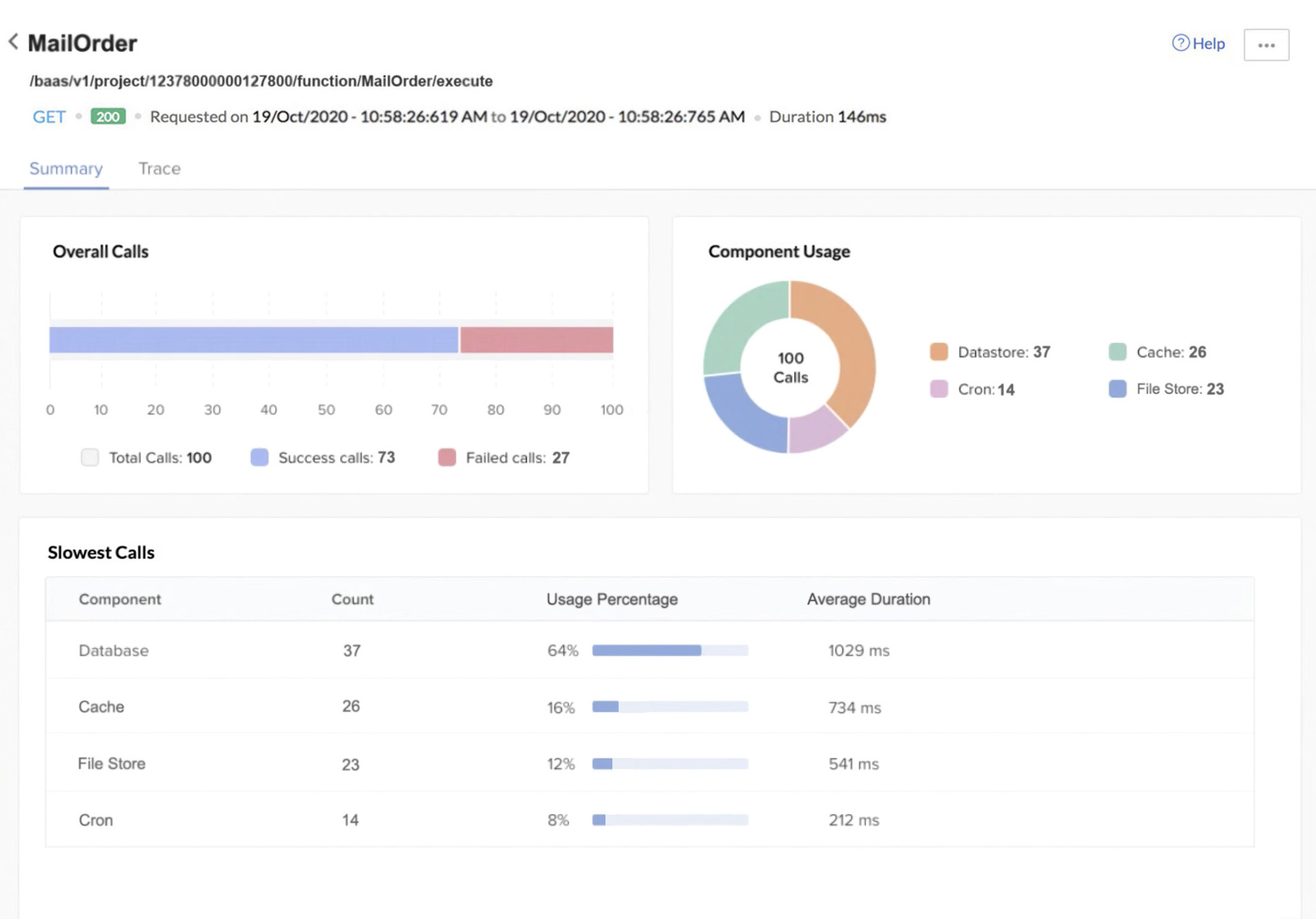The width and height of the screenshot is (1316, 919).
Task: Select the Database row in Slowest Calls
Action: (113, 650)
